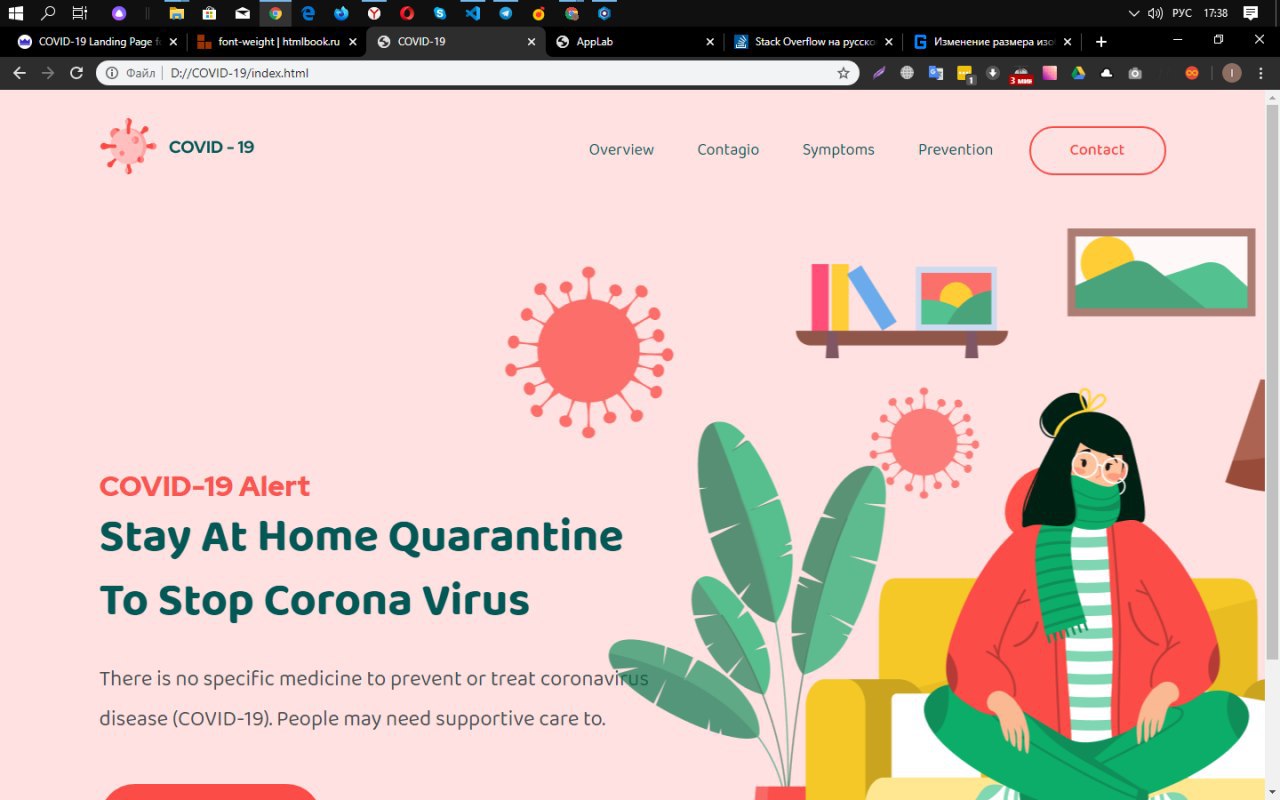The image size is (1280, 800).
Task: Click the page vertical scrollbar
Action: (1272, 380)
